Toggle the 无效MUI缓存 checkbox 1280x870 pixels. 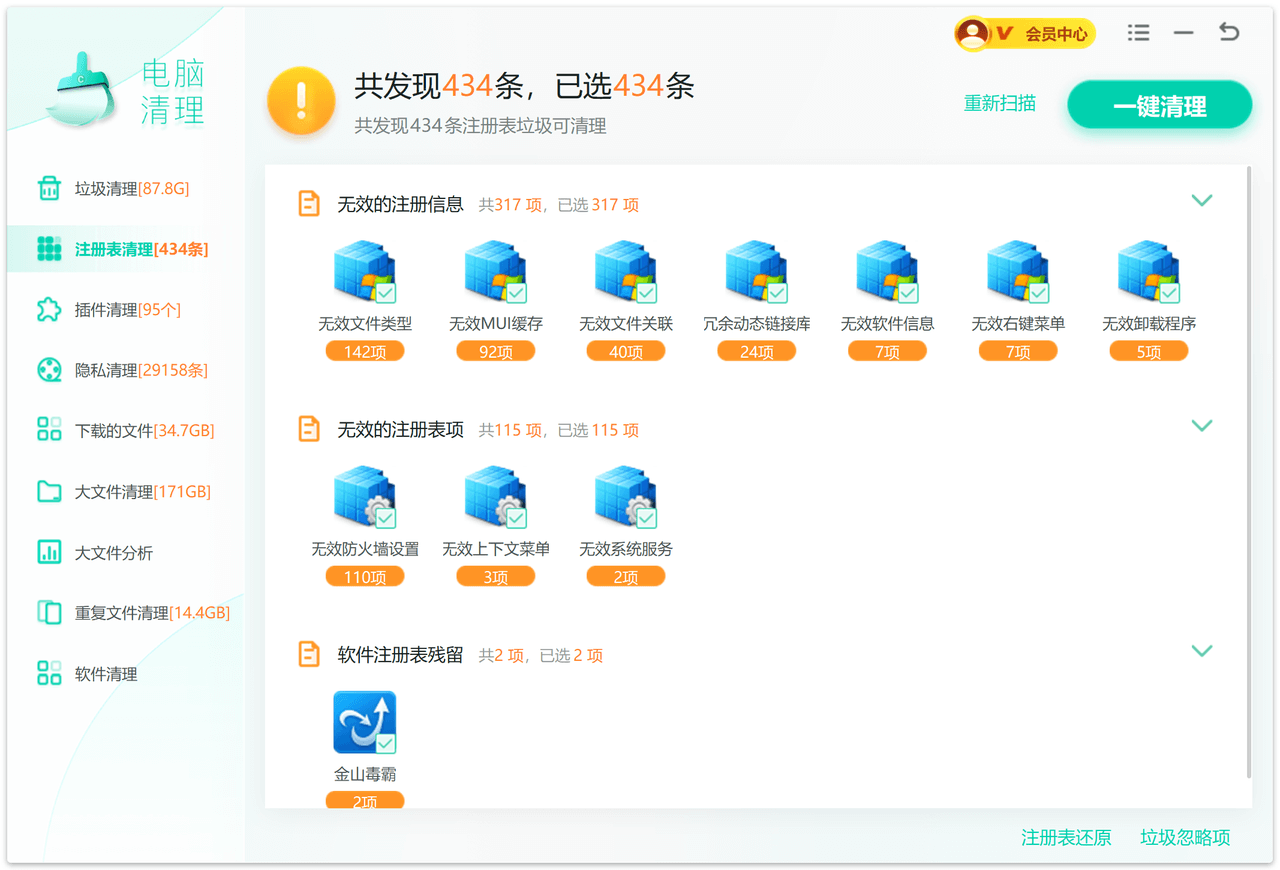516,293
